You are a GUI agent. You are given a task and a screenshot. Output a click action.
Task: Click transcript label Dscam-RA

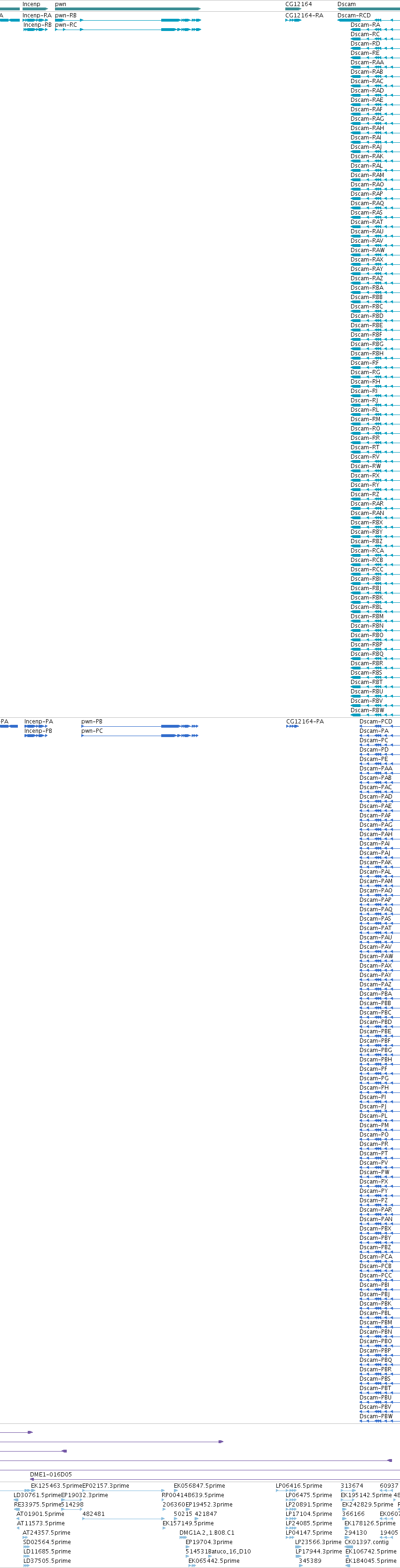365,25
